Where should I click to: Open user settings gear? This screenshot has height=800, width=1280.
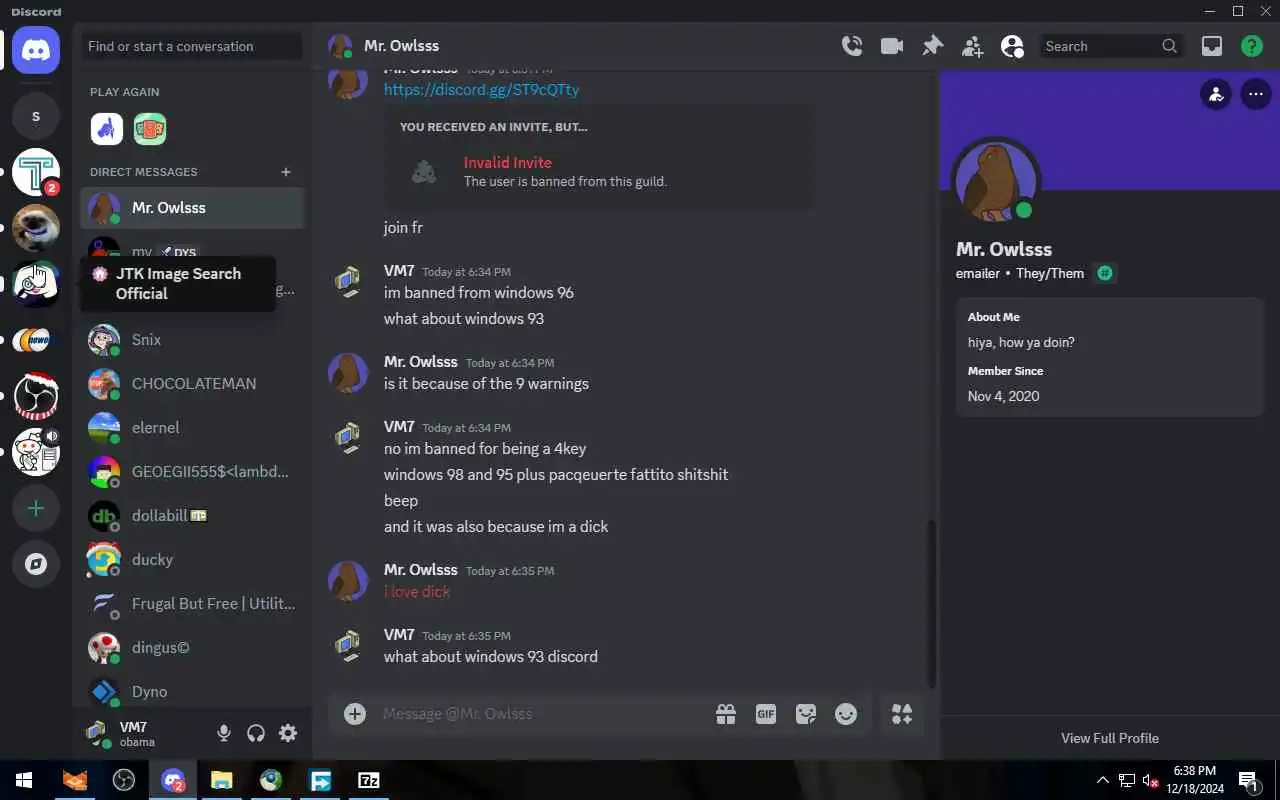(x=288, y=734)
